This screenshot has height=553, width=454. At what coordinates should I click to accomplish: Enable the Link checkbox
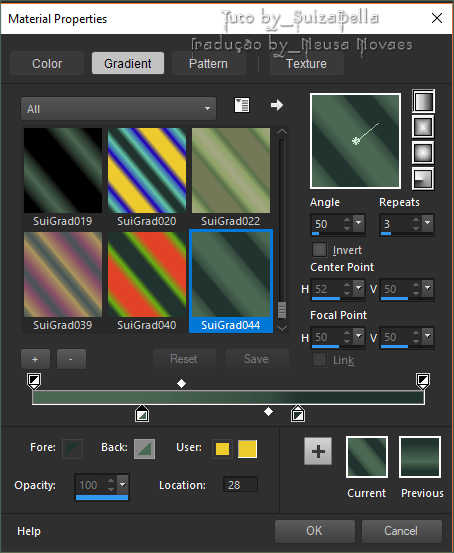319,360
